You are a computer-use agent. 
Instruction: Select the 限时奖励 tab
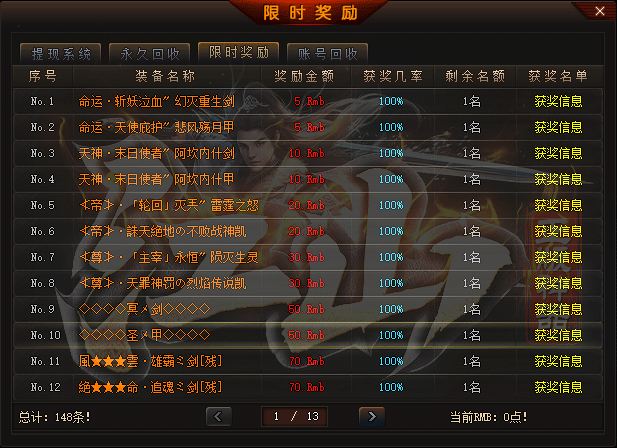pyautogui.click(x=238, y=52)
